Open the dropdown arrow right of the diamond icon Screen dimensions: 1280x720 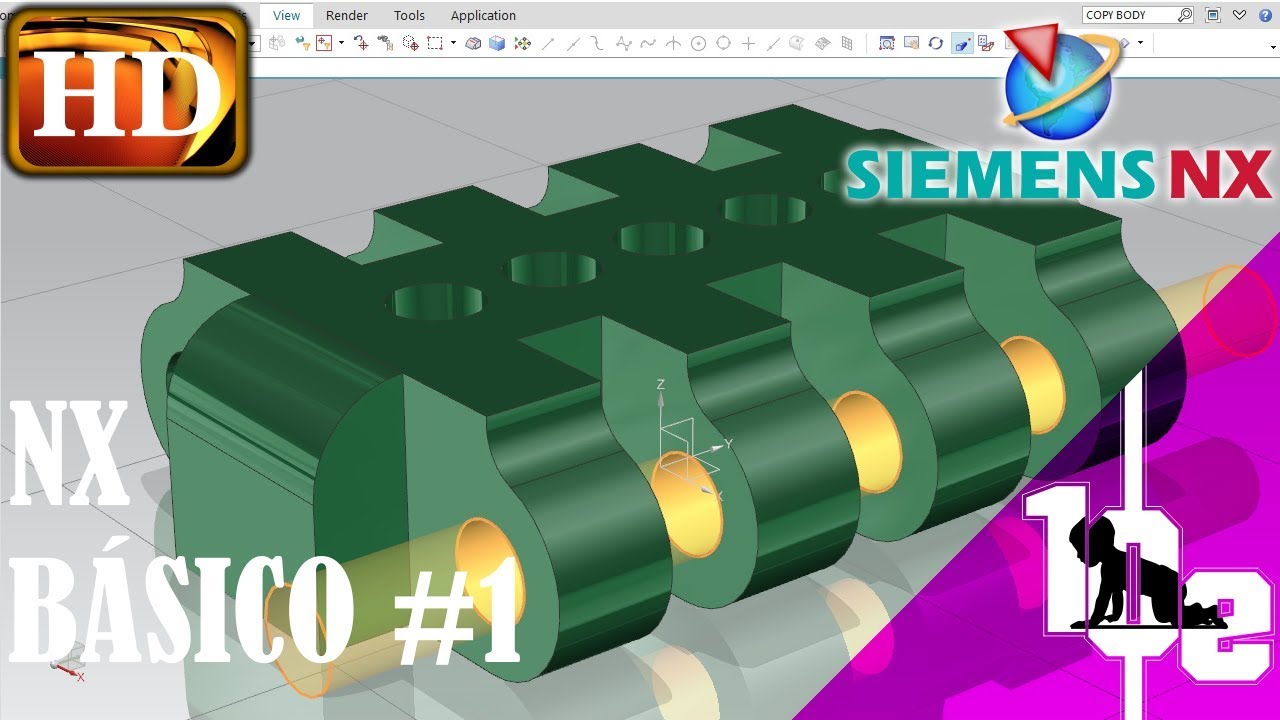tap(1140, 43)
